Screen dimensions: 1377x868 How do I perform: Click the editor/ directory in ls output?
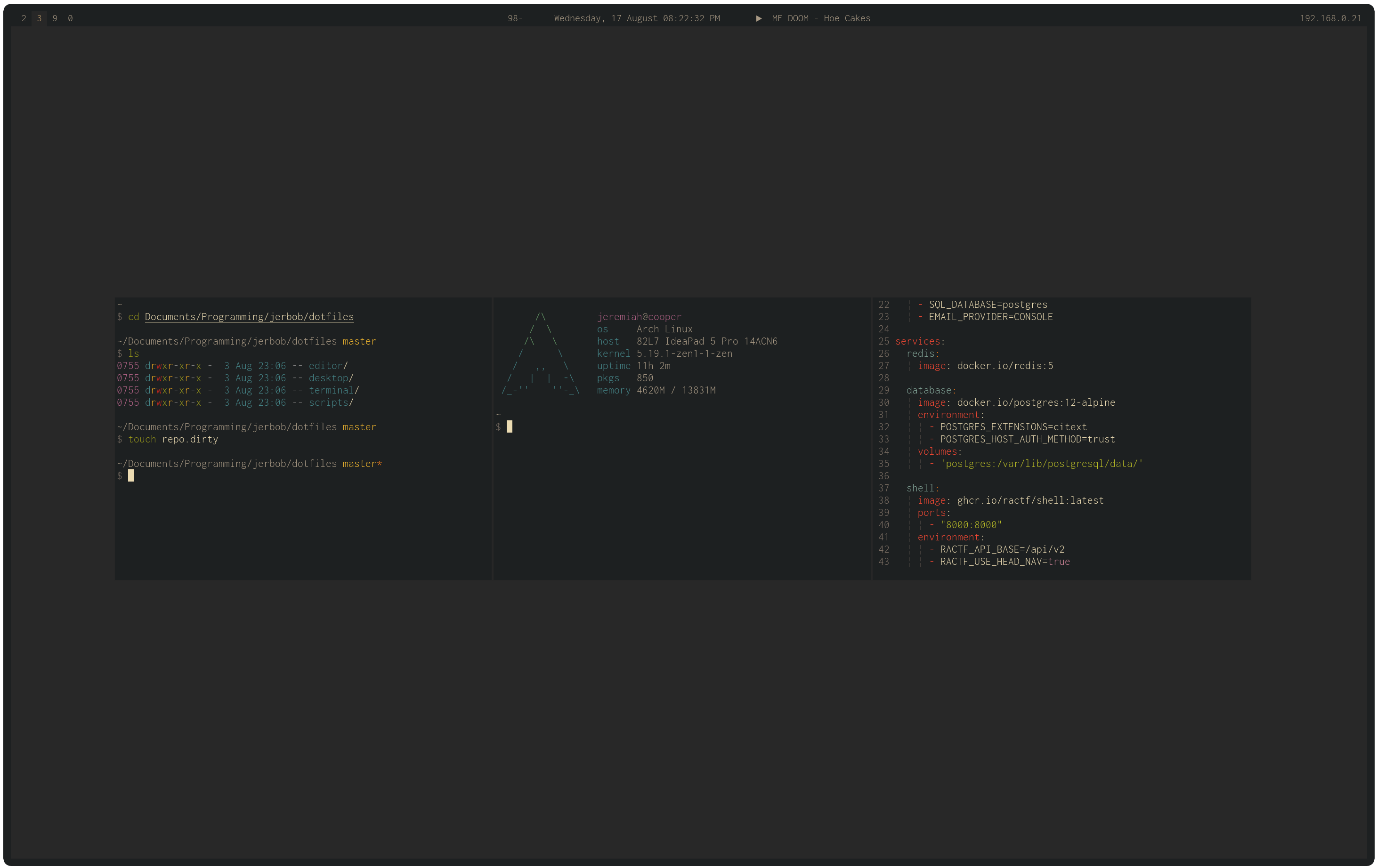tap(328, 366)
